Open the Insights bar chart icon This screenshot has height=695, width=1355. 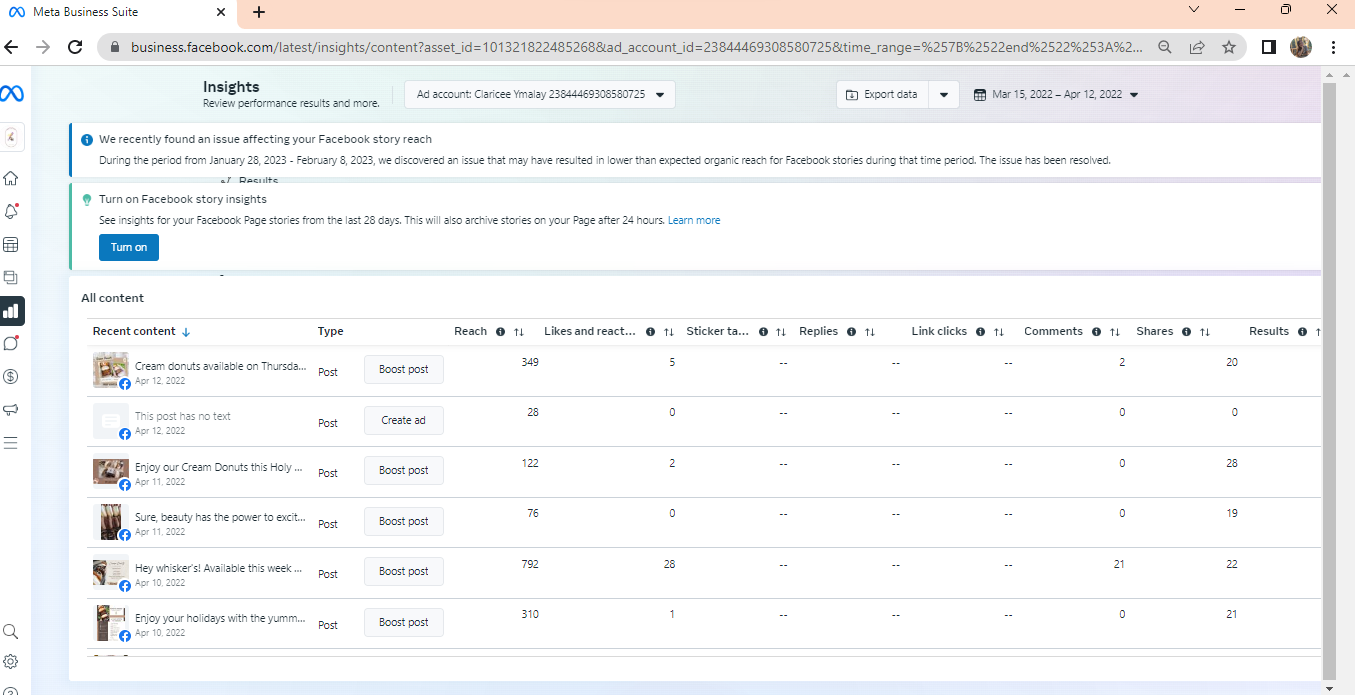click(x=11, y=311)
